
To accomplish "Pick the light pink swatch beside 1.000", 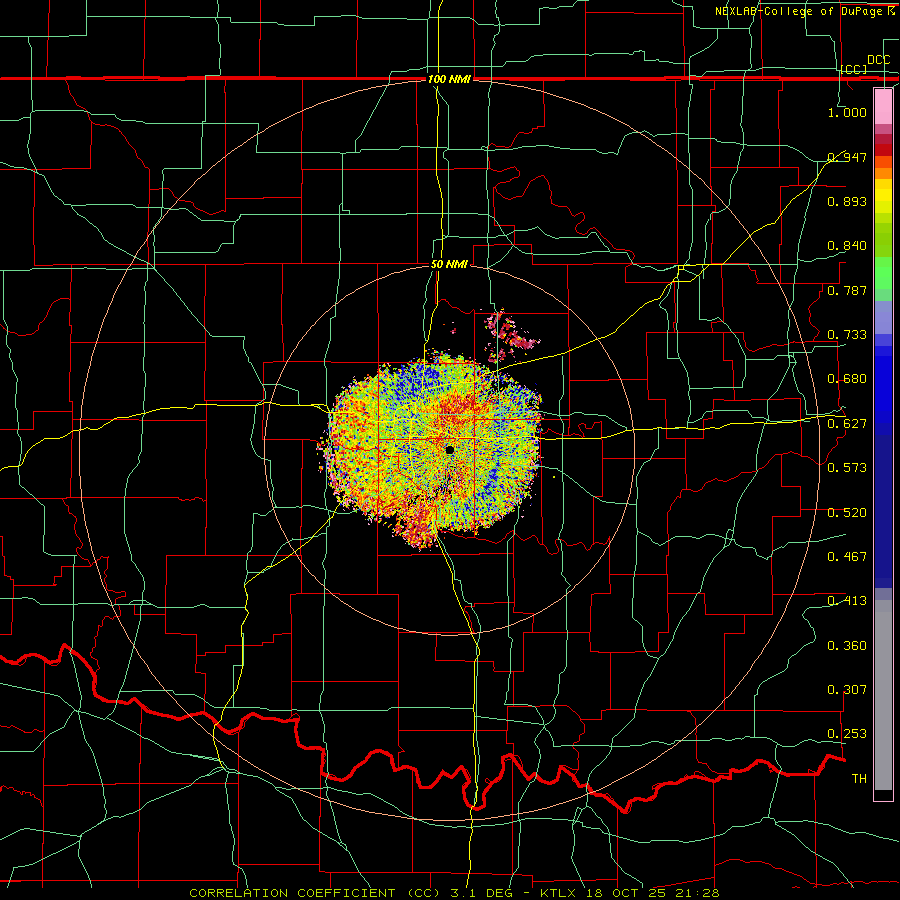I will [x=883, y=107].
